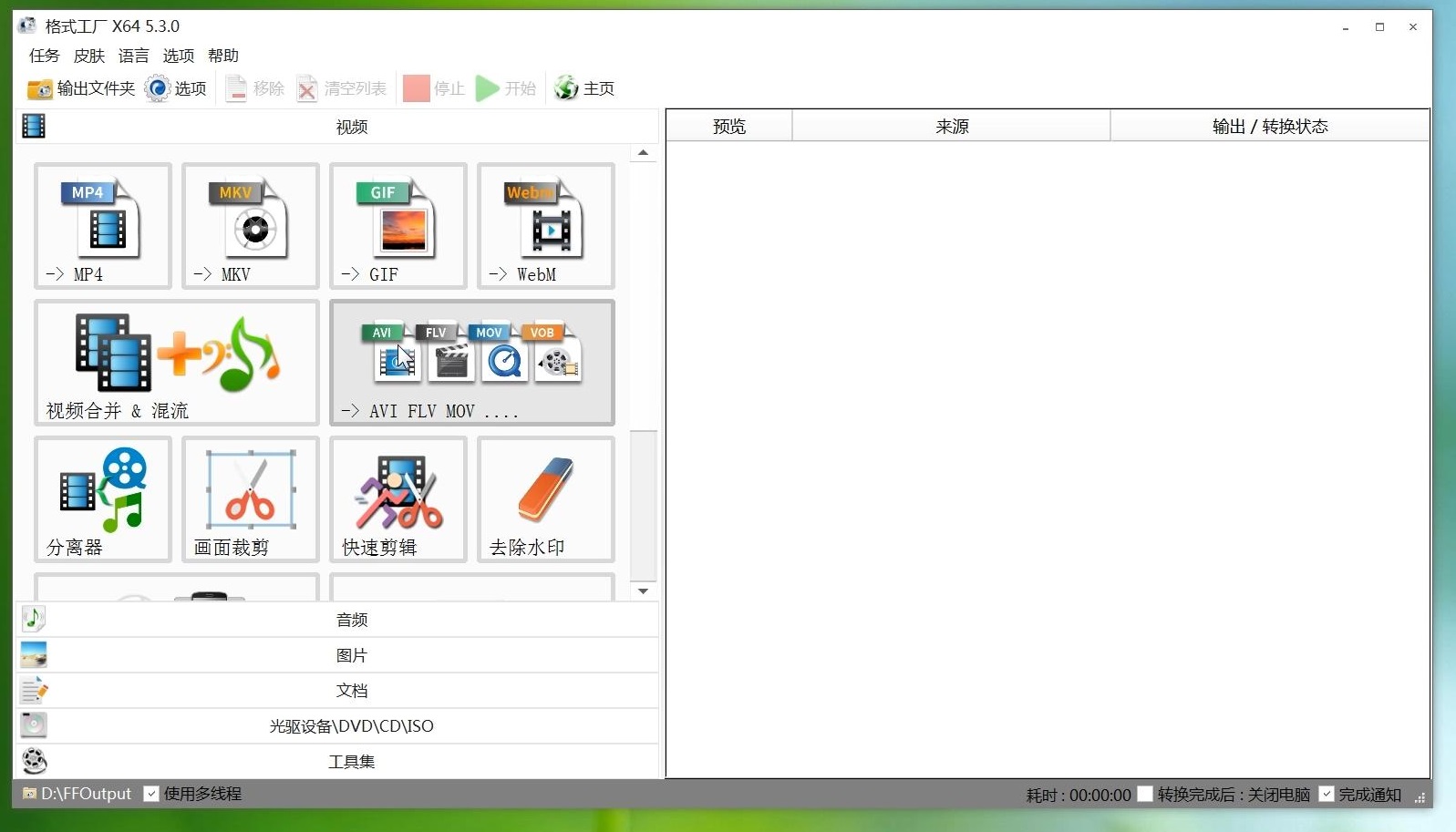This screenshot has width=1456, height=832.
Task: Click the 输出文件夹 toolbar button
Action: coord(80,88)
